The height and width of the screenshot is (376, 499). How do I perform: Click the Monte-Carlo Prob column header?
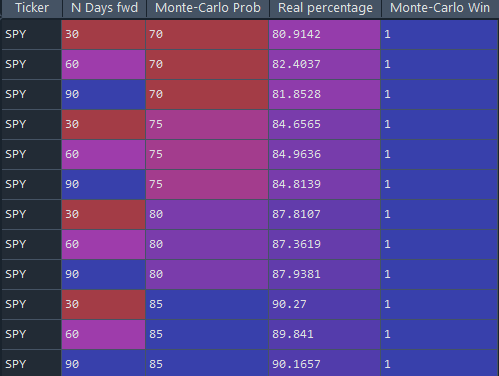(208, 8)
